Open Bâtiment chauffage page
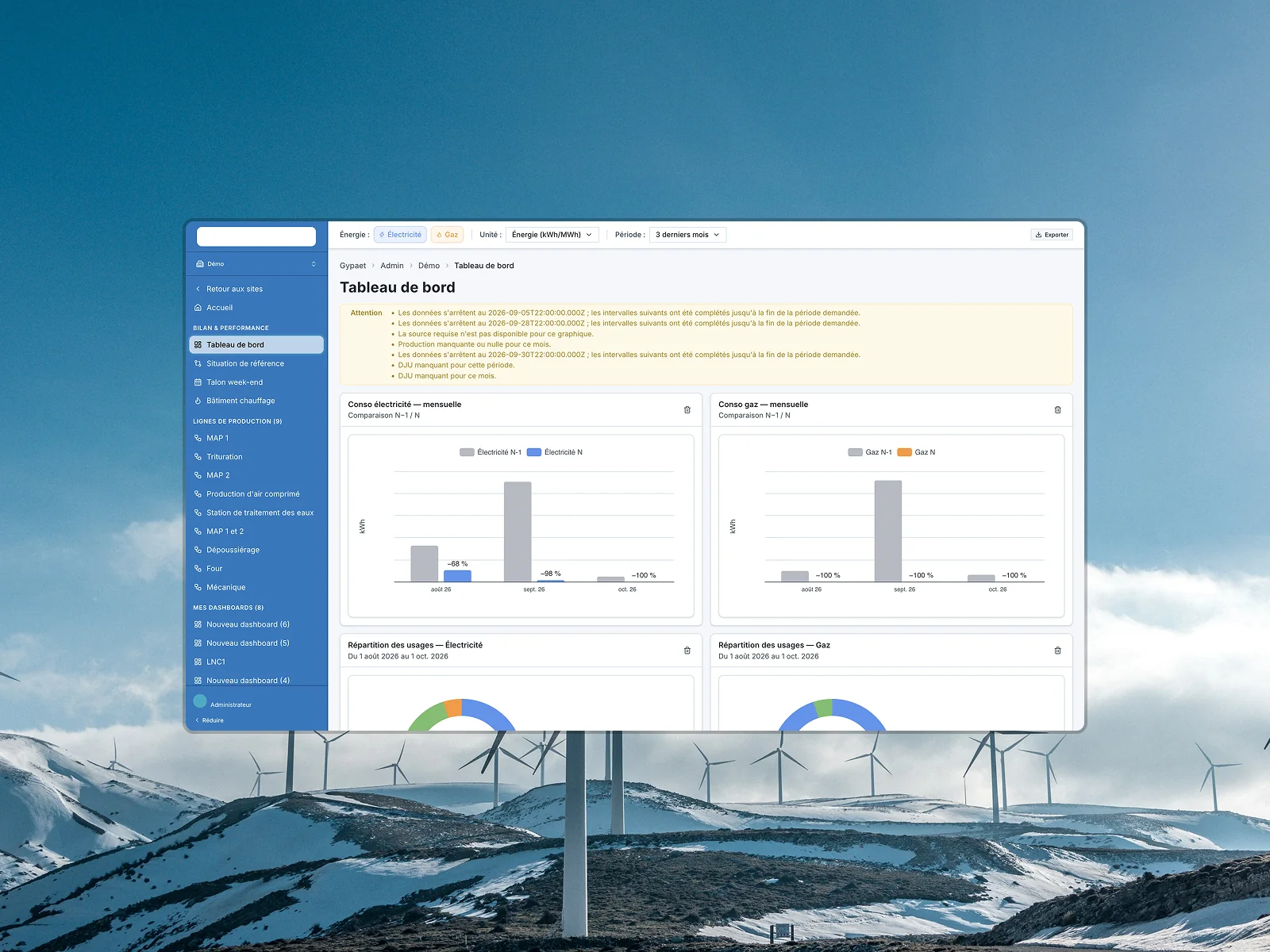 (256, 401)
